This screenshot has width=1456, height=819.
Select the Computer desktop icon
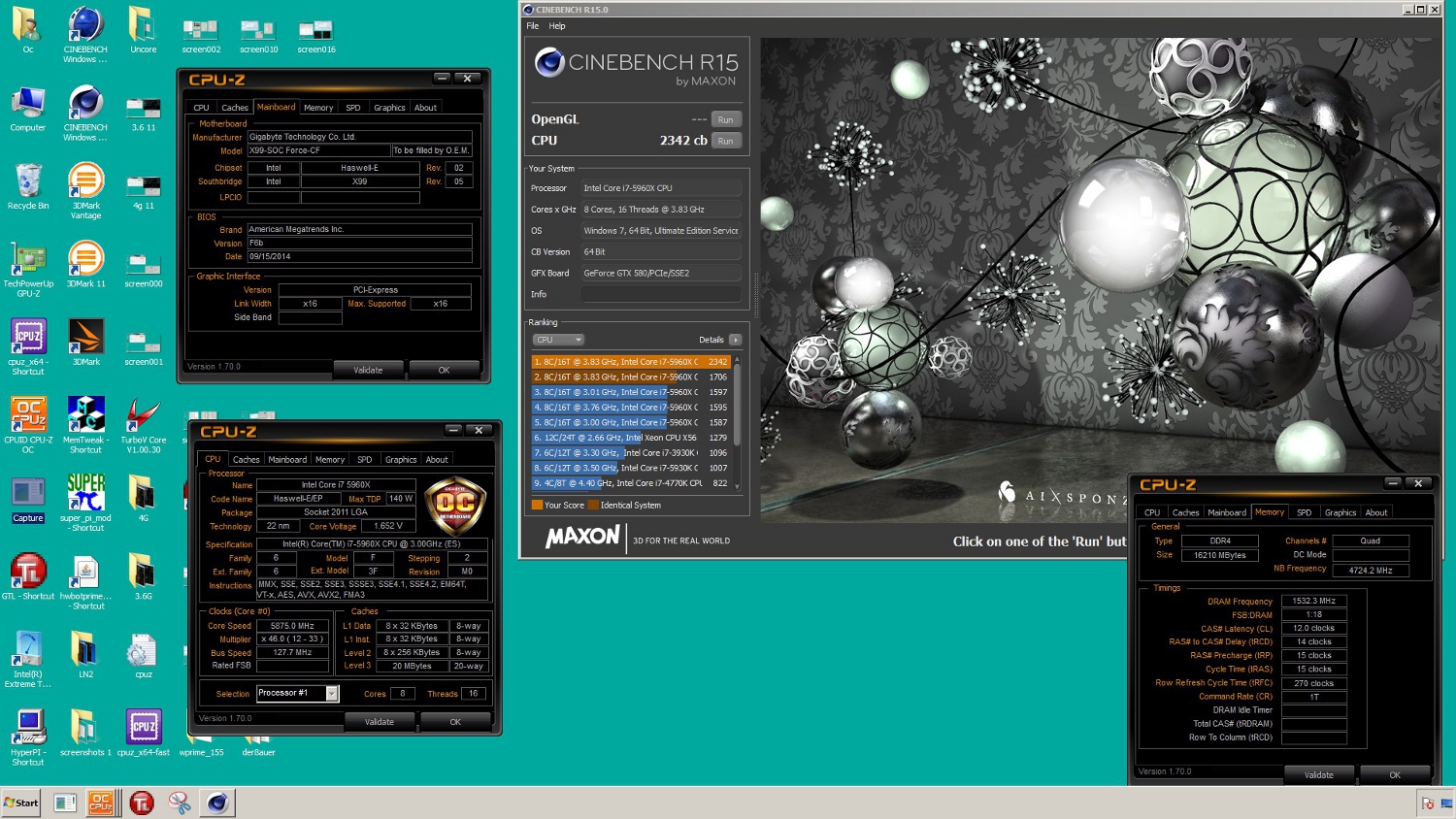click(27, 109)
